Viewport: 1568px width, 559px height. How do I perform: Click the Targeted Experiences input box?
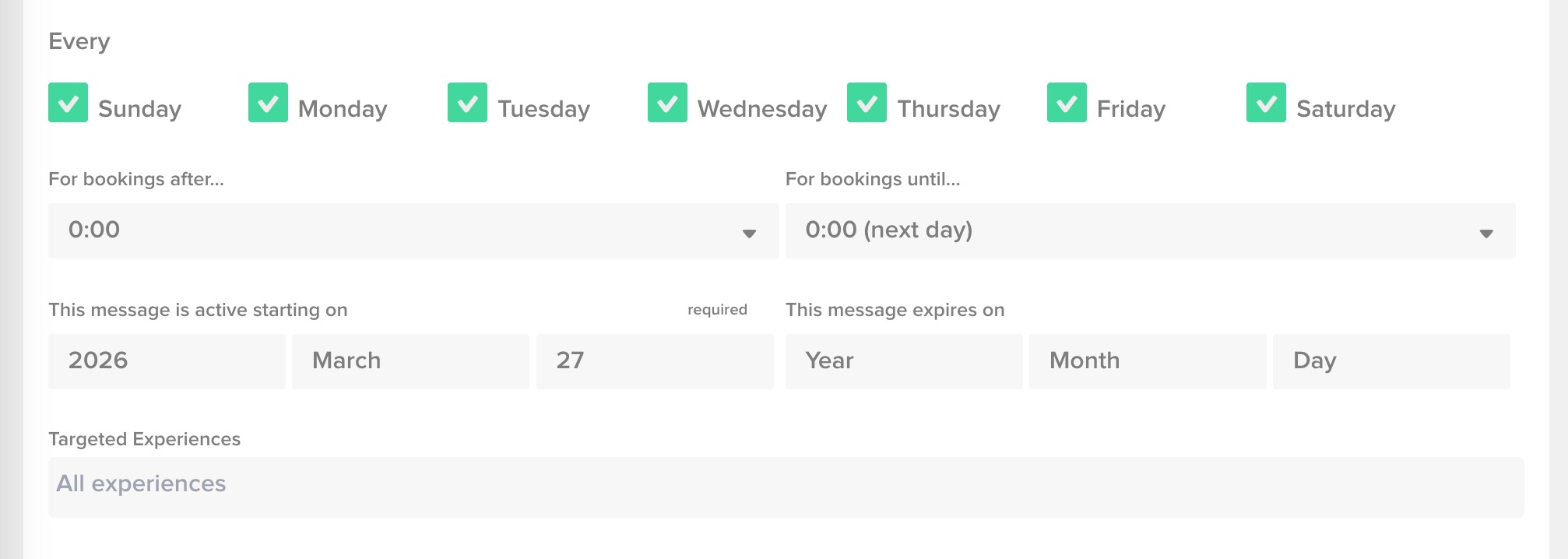786,487
